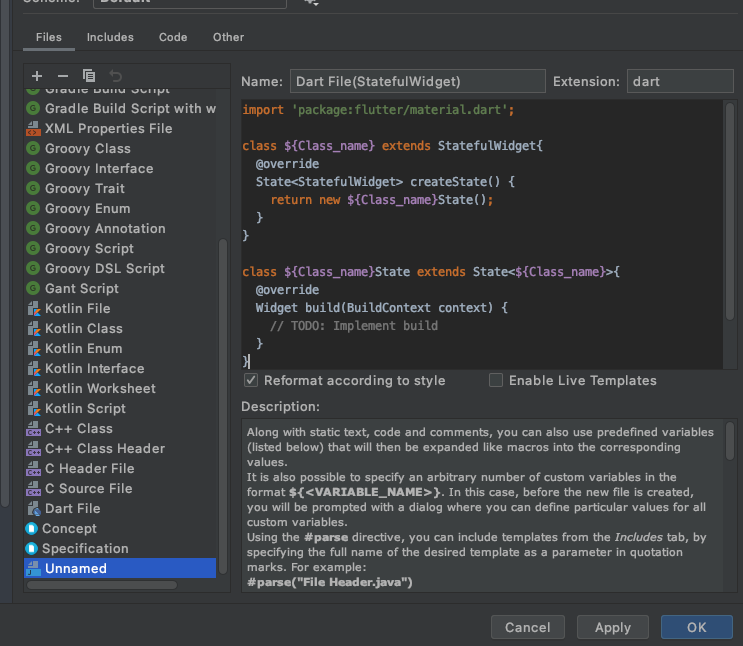This screenshot has width=743, height=646.
Task: Switch to the Files tab
Action: tap(49, 37)
